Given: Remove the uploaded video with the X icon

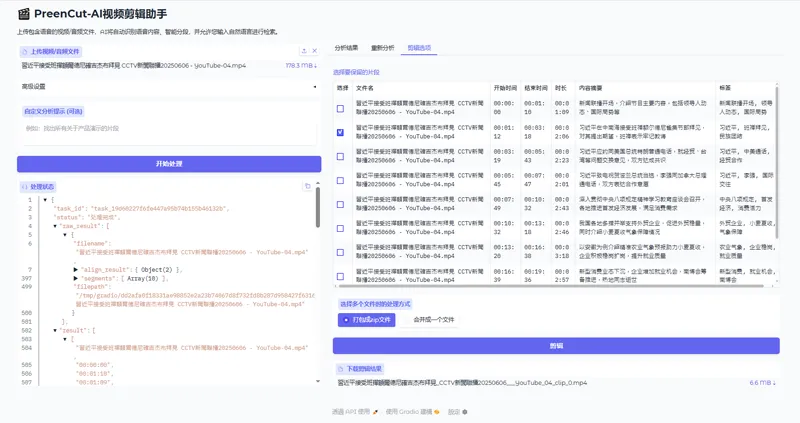Looking at the screenshot, I should [x=316, y=51].
